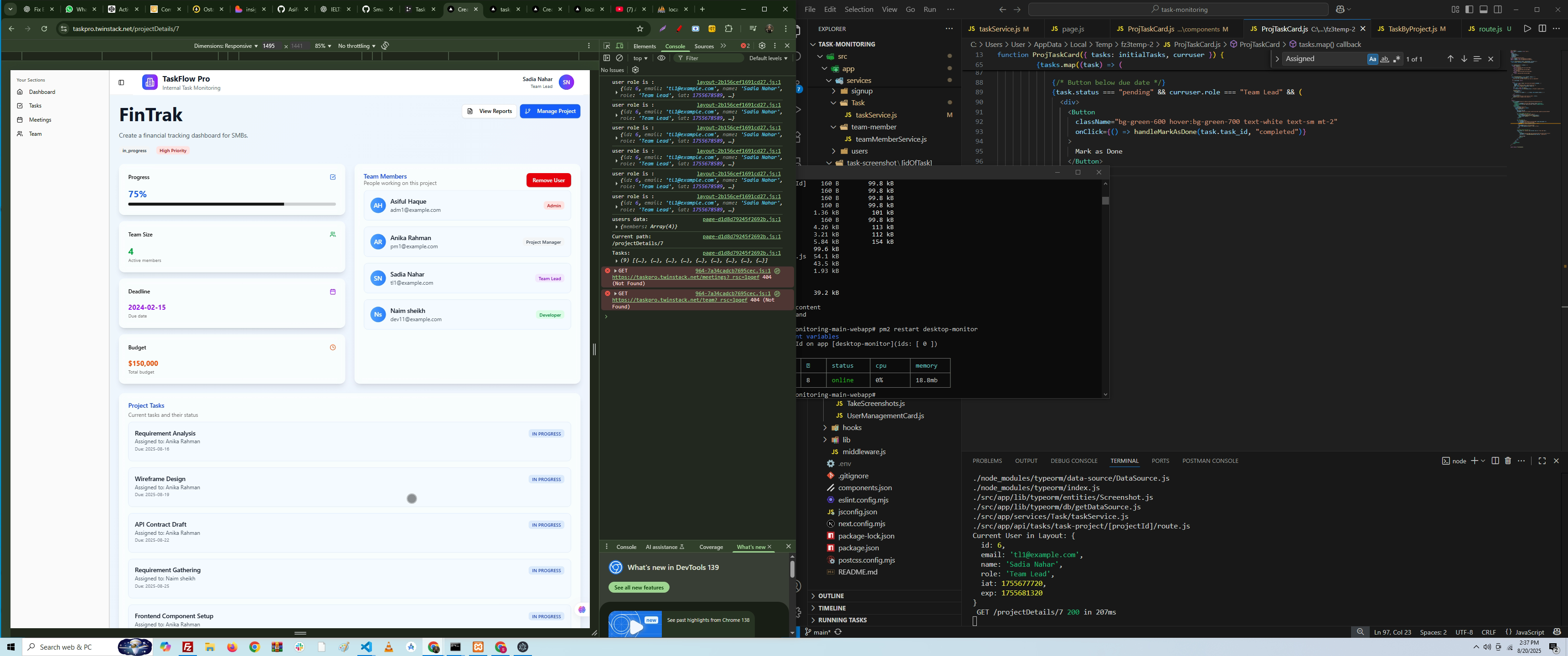Expand the hooks folder in Explorer
1568x656 pixels.
tap(851, 428)
